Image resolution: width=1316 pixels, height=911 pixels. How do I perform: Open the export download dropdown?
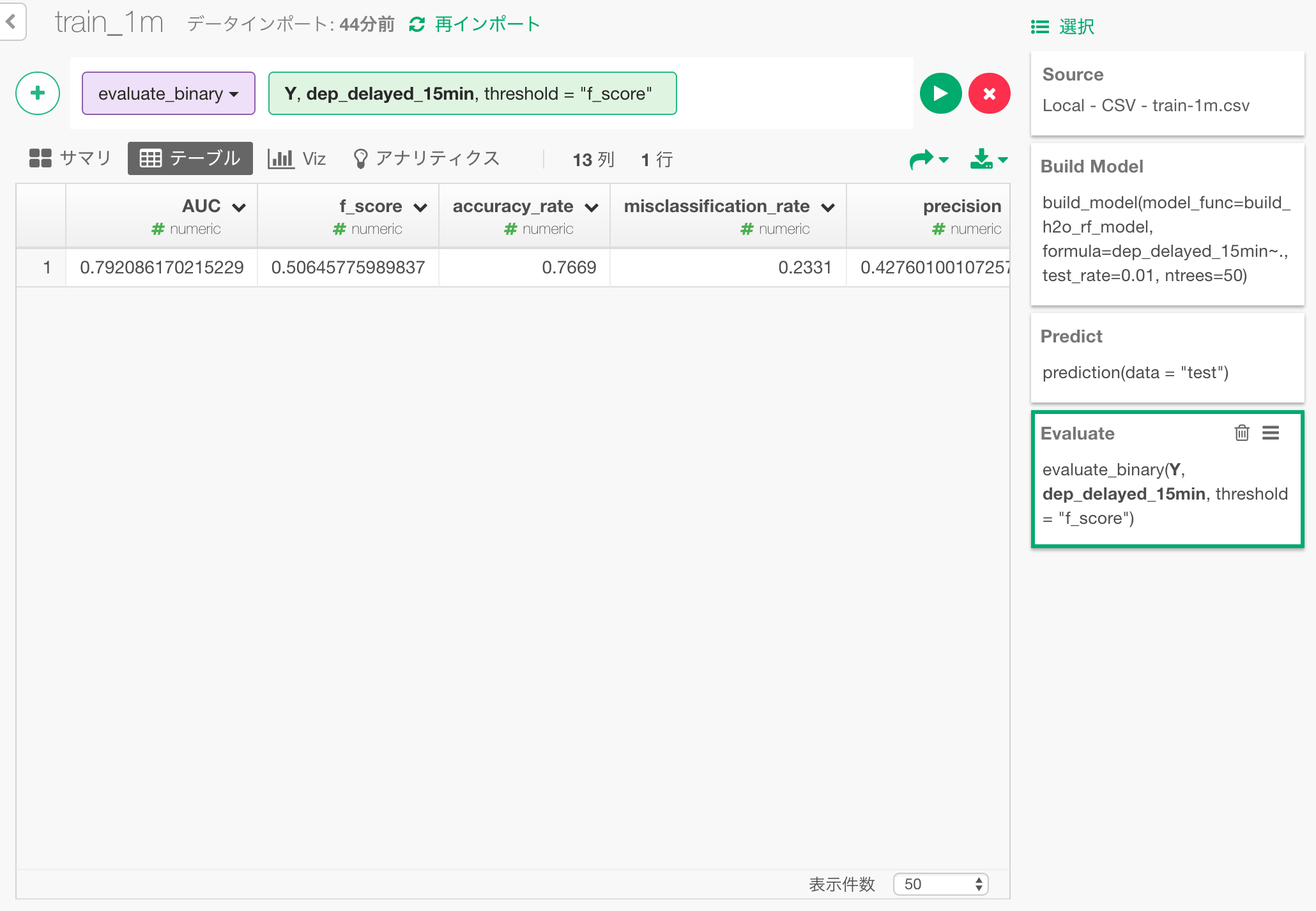(988, 158)
